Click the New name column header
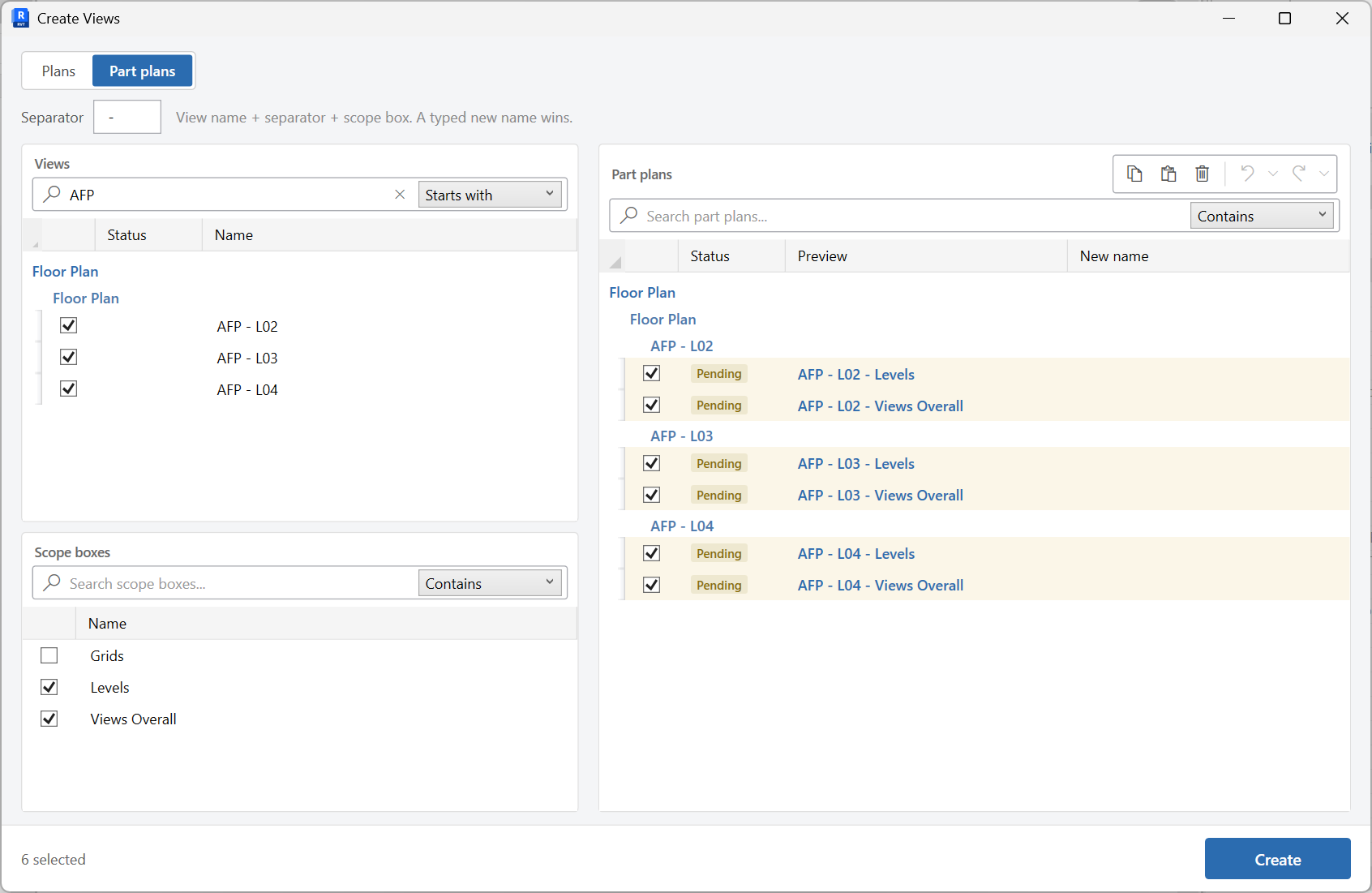Viewport: 1372px width, 893px height. 1208,256
